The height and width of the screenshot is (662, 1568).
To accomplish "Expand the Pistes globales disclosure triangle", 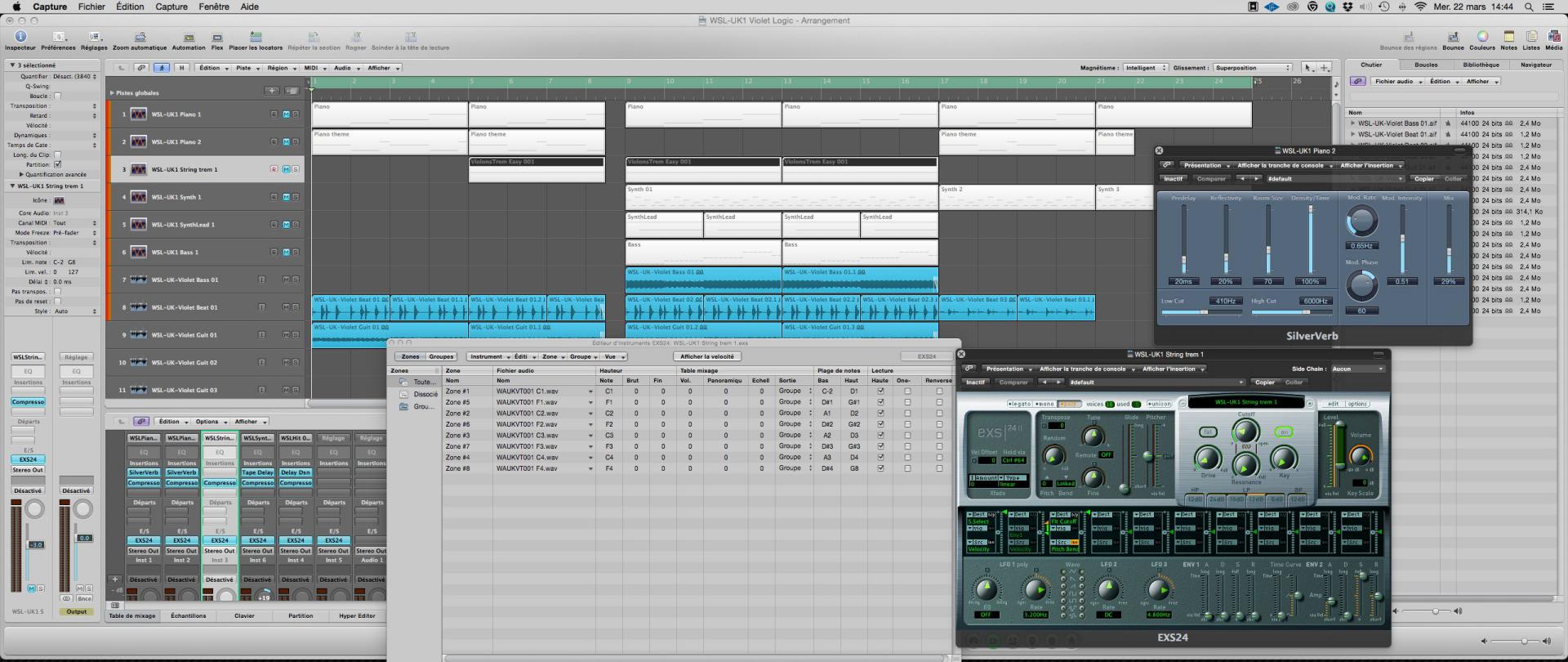I will point(113,92).
